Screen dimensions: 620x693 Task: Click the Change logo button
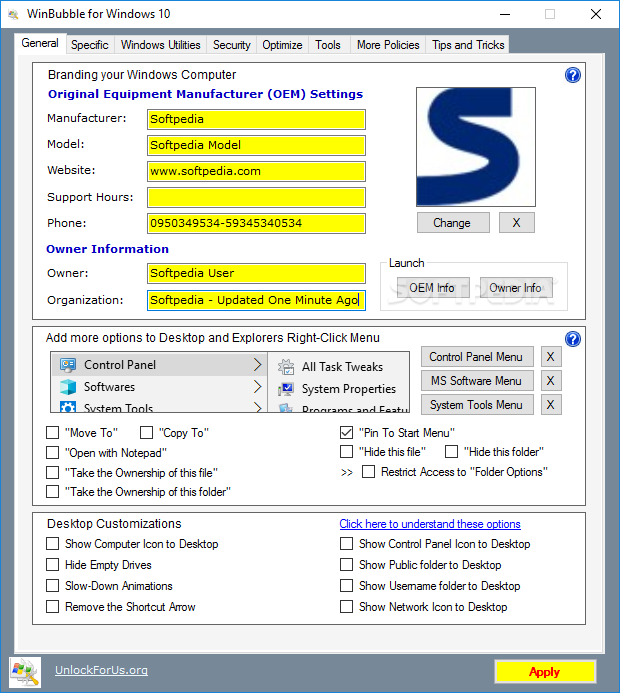pos(453,222)
